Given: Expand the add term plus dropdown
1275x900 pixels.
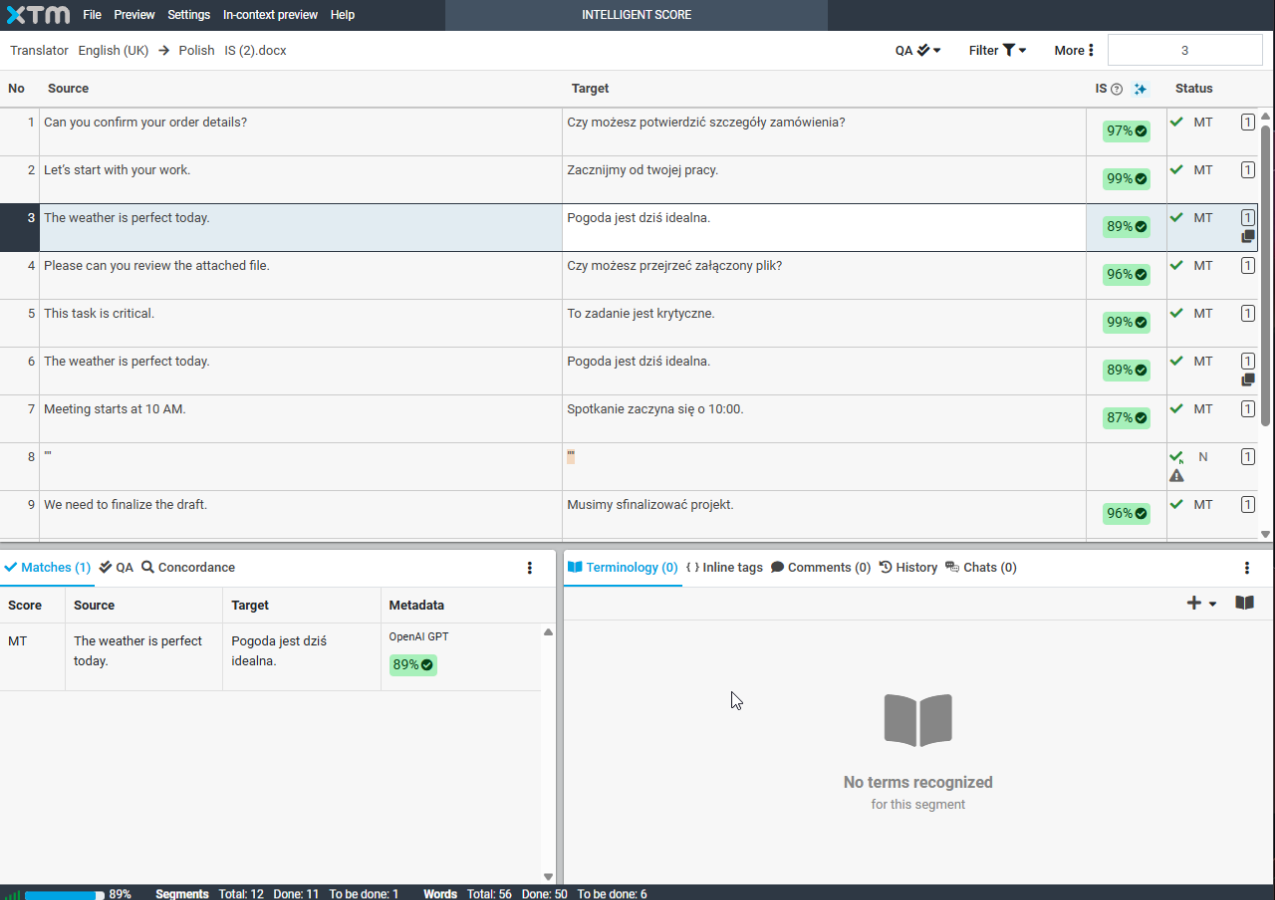Looking at the screenshot, I should point(1200,603).
